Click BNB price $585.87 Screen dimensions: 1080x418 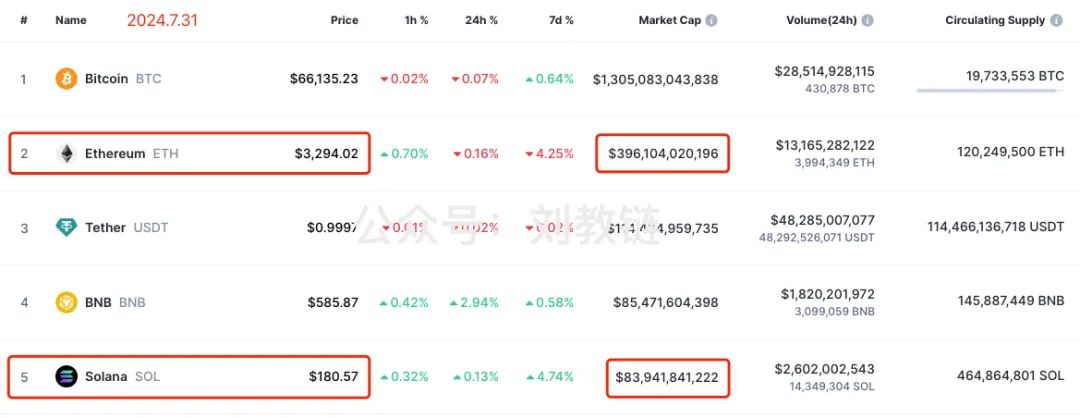[333, 302]
